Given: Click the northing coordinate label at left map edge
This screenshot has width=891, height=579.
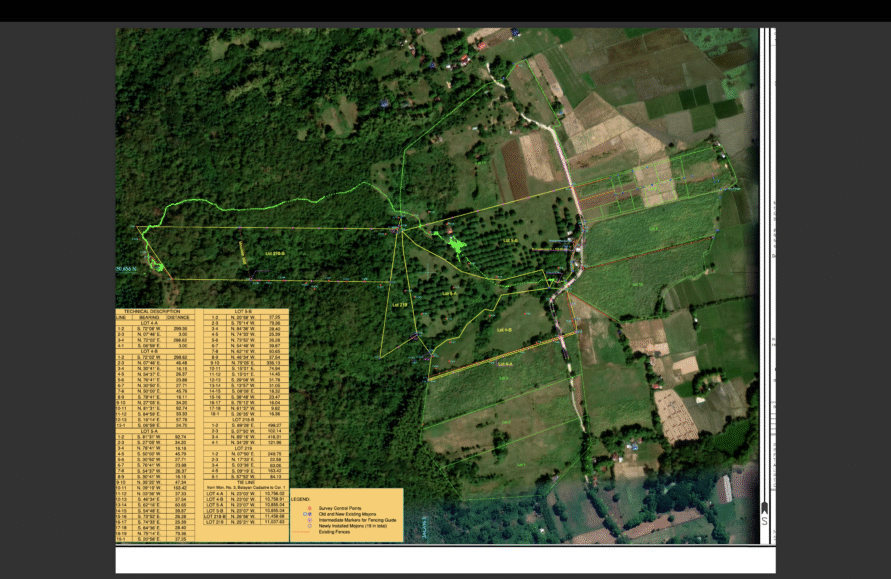Looking at the screenshot, I should coord(127,269).
